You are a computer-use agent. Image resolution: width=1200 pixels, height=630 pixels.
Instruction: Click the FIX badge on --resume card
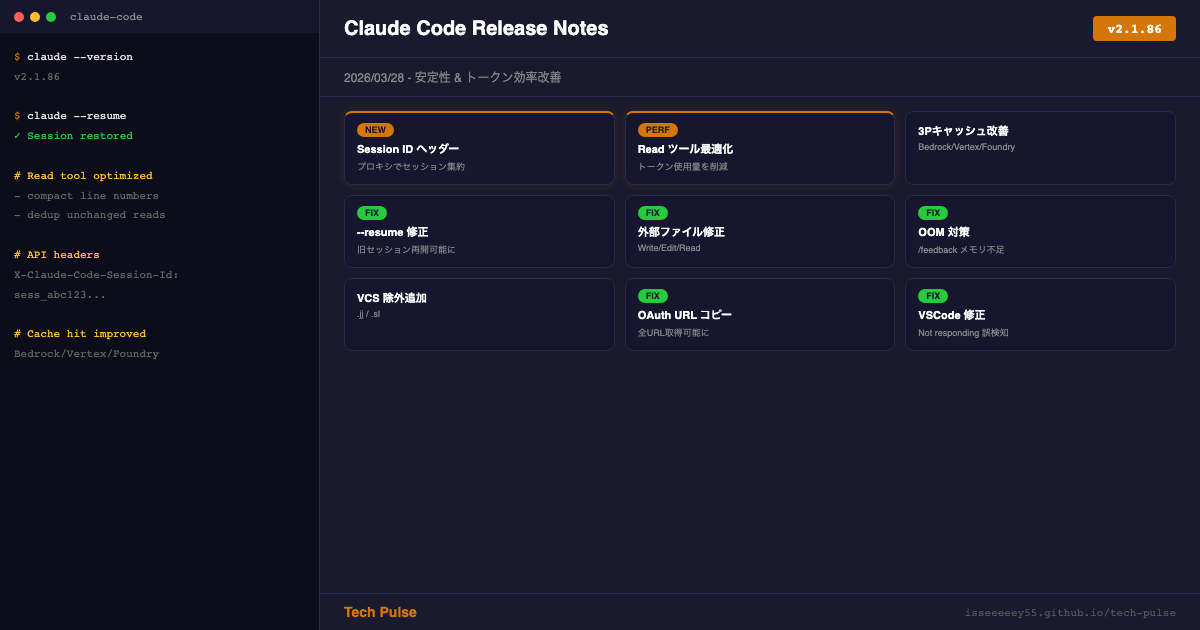pyautogui.click(x=372, y=213)
